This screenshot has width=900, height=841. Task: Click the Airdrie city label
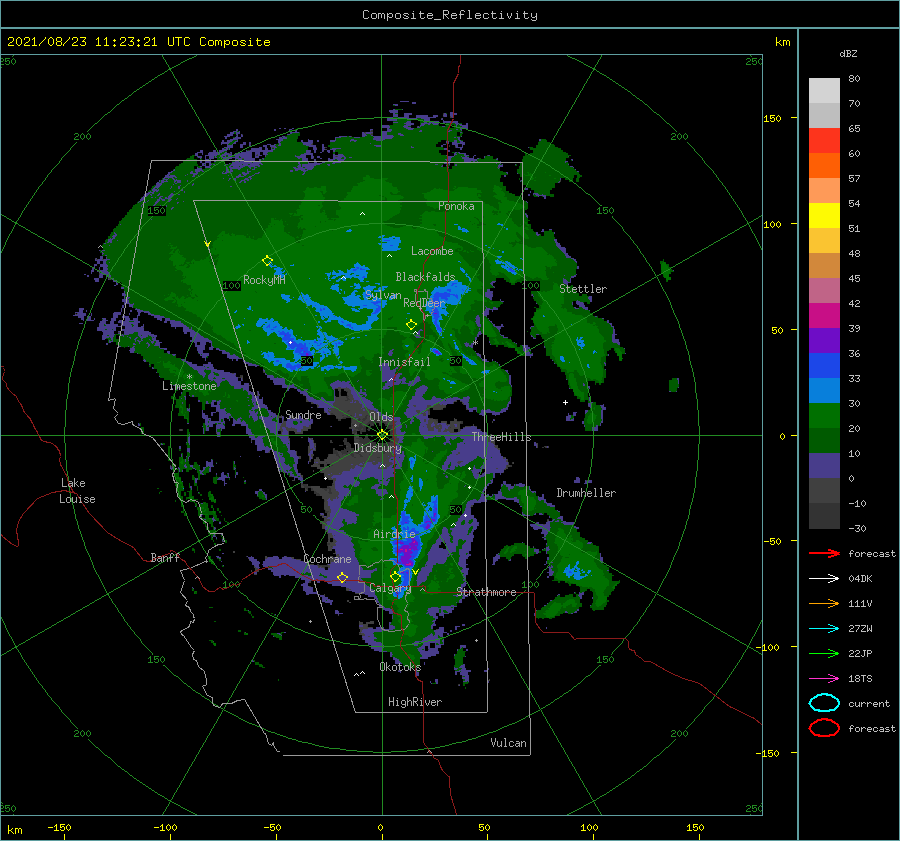point(394,534)
